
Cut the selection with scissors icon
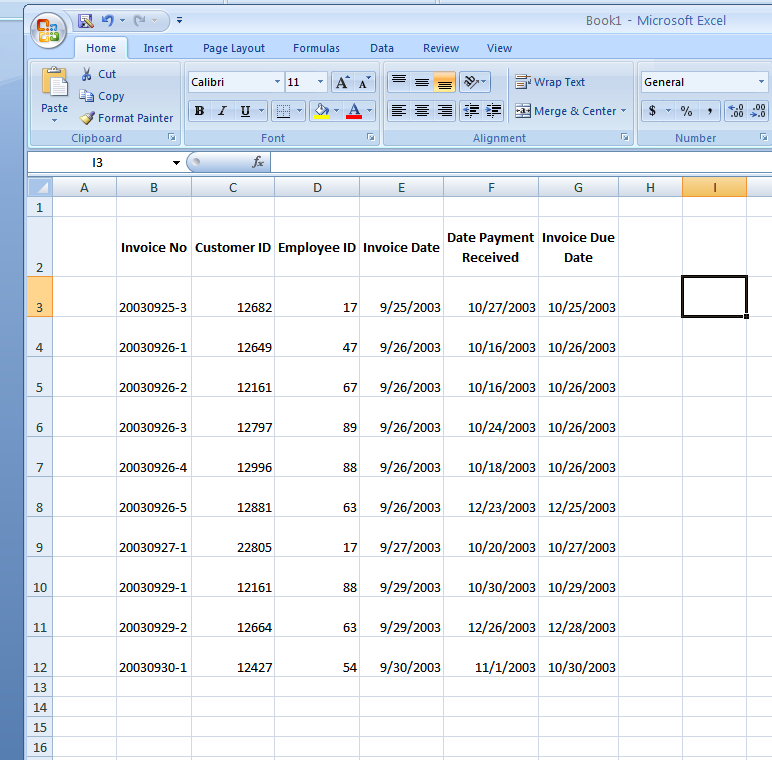pyautogui.click(x=87, y=74)
